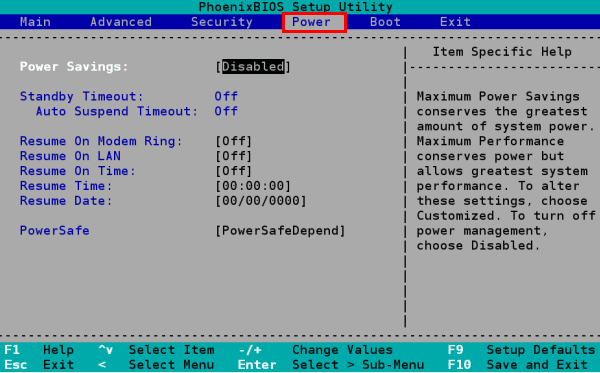Select the Auto Suspend Timeout Off value
The width and height of the screenshot is (600, 373).
226,111
